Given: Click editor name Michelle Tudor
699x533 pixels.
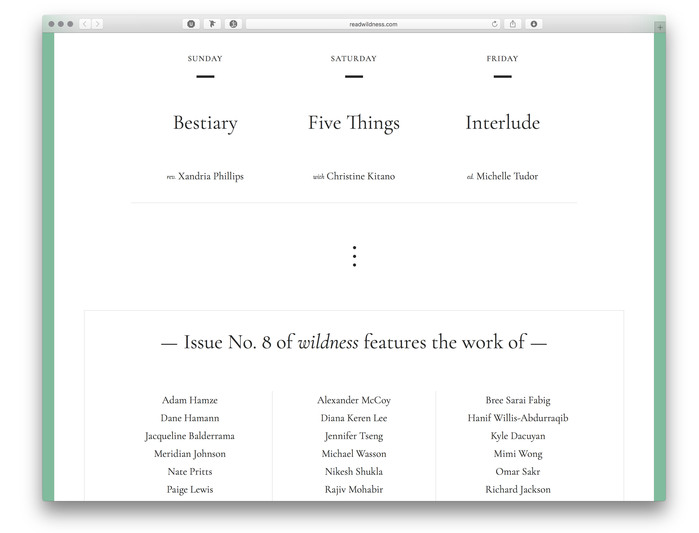Looking at the screenshot, I should (507, 176).
